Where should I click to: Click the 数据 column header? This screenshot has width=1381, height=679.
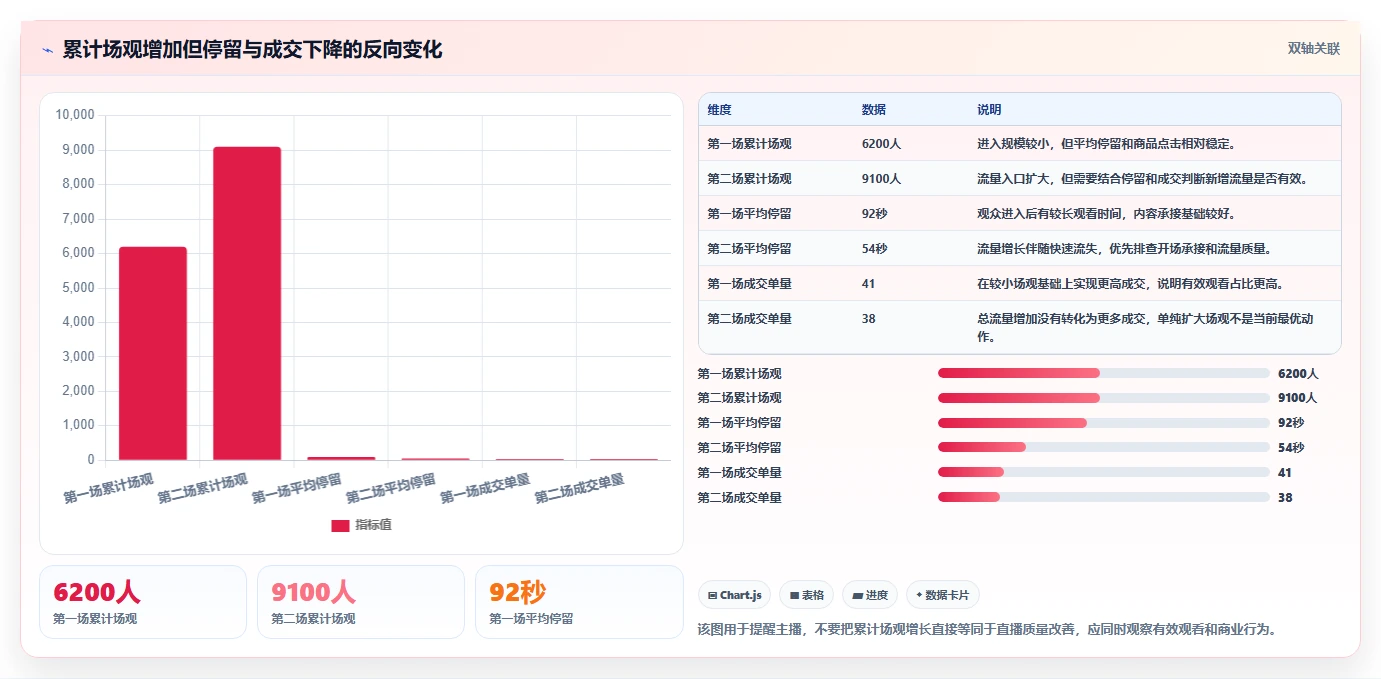tap(873, 110)
